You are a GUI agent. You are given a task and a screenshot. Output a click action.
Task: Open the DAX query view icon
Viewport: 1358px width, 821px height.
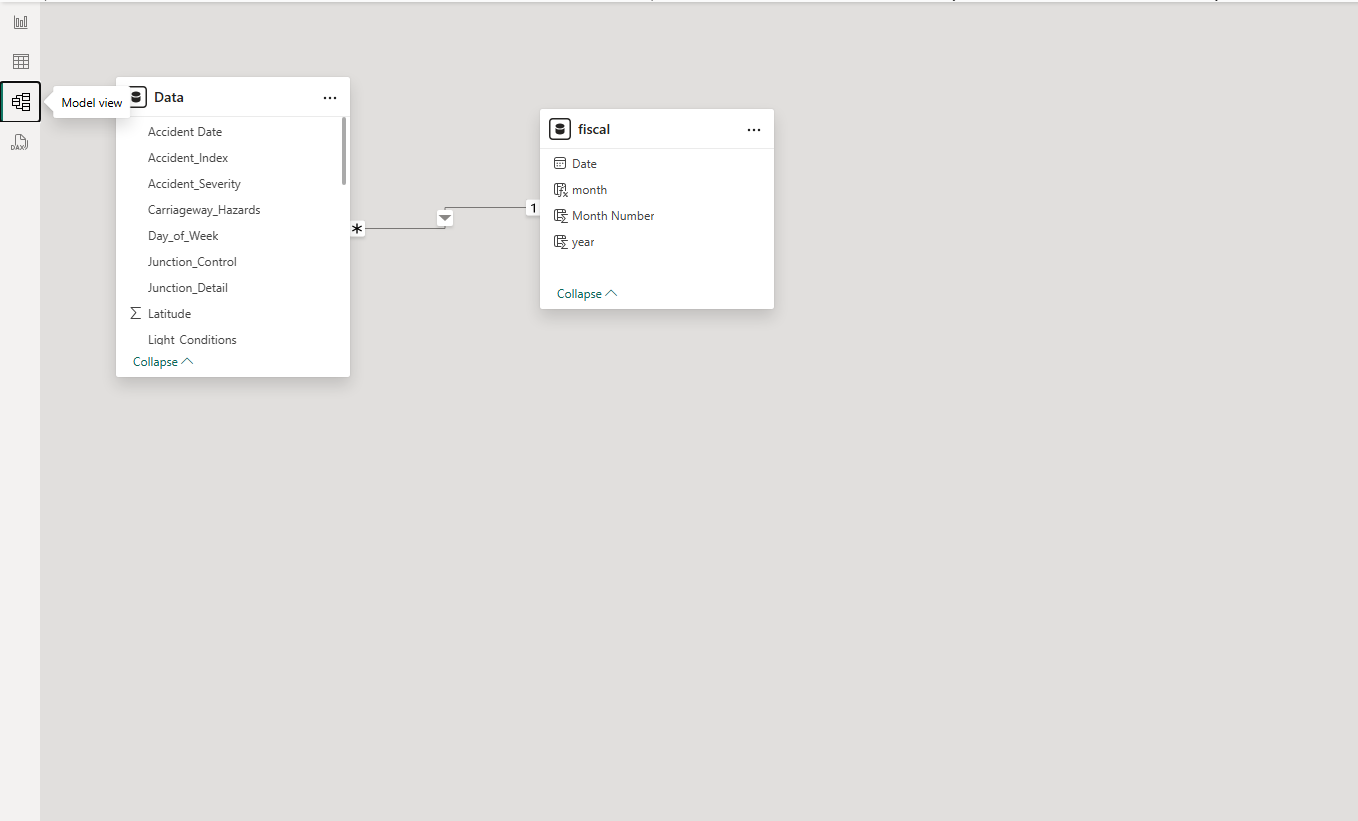click(20, 142)
